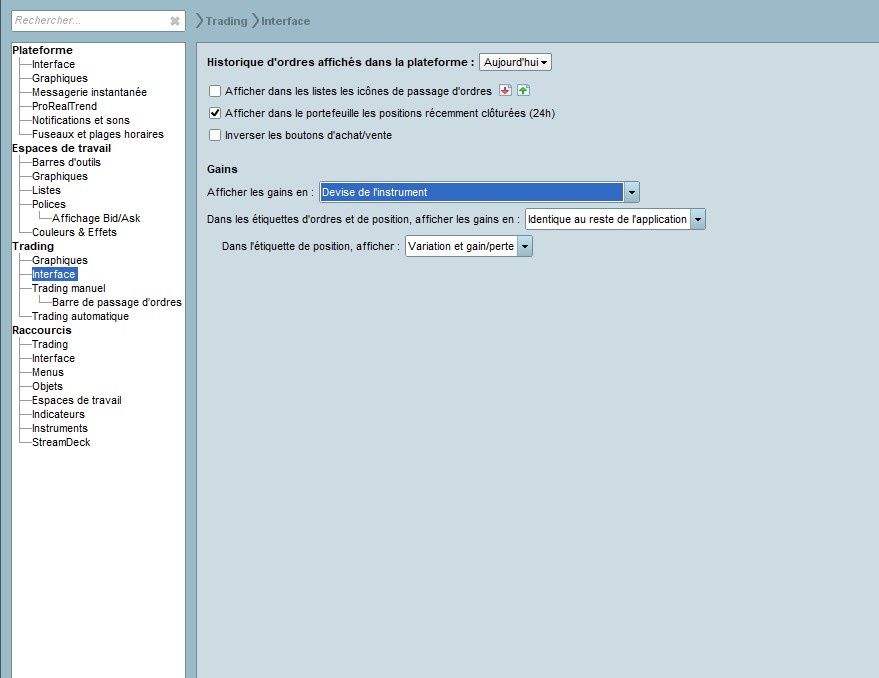This screenshot has height=678, width=879.
Task: Open Barre de passage d'ordres settings
Action: pyautogui.click(x=117, y=302)
